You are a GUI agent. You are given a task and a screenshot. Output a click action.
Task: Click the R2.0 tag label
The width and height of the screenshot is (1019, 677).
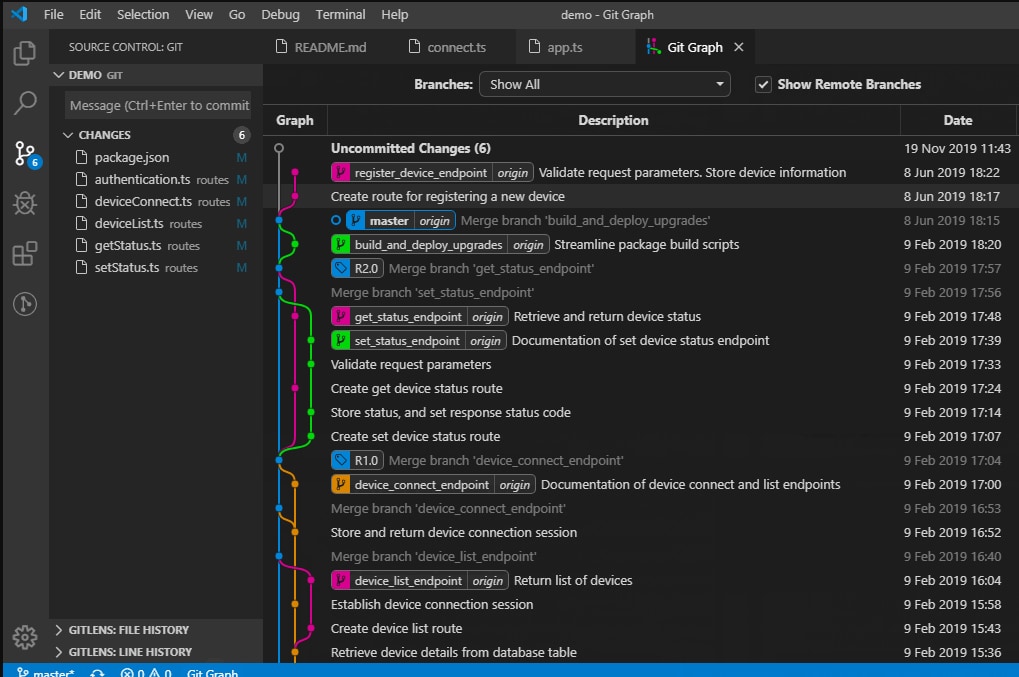[366, 268]
